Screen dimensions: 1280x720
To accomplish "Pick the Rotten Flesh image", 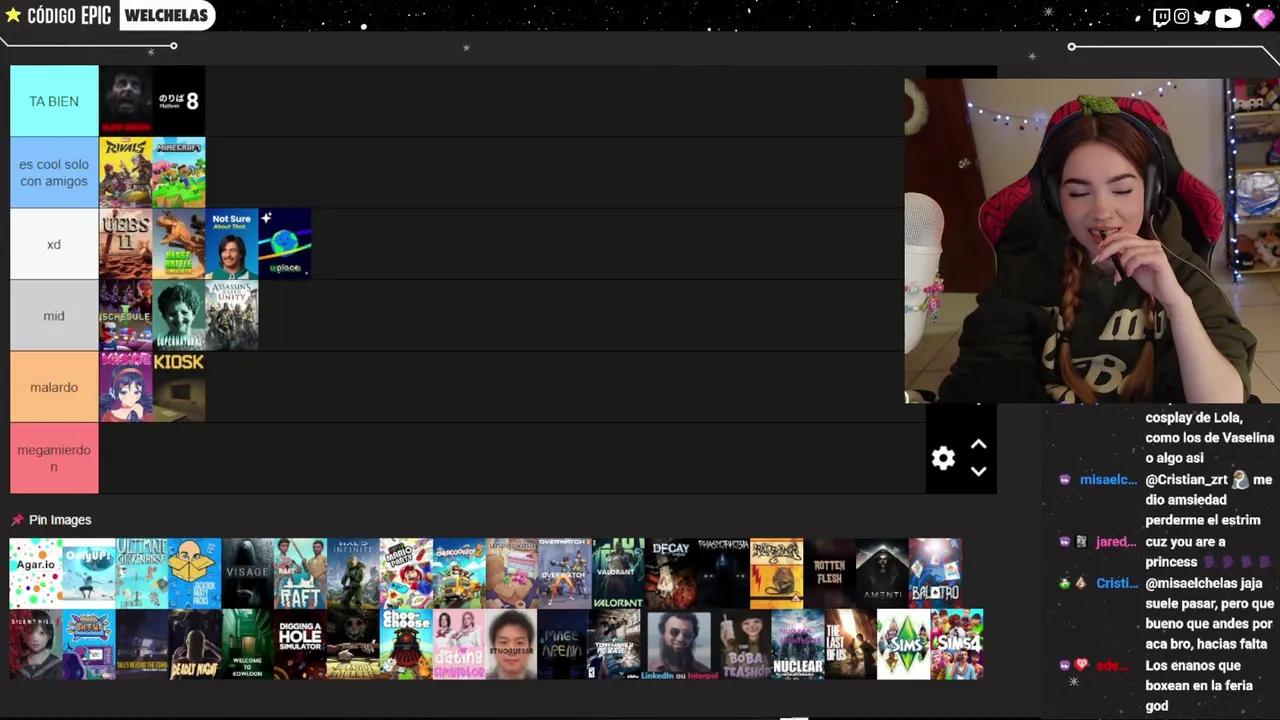I will (829, 574).
